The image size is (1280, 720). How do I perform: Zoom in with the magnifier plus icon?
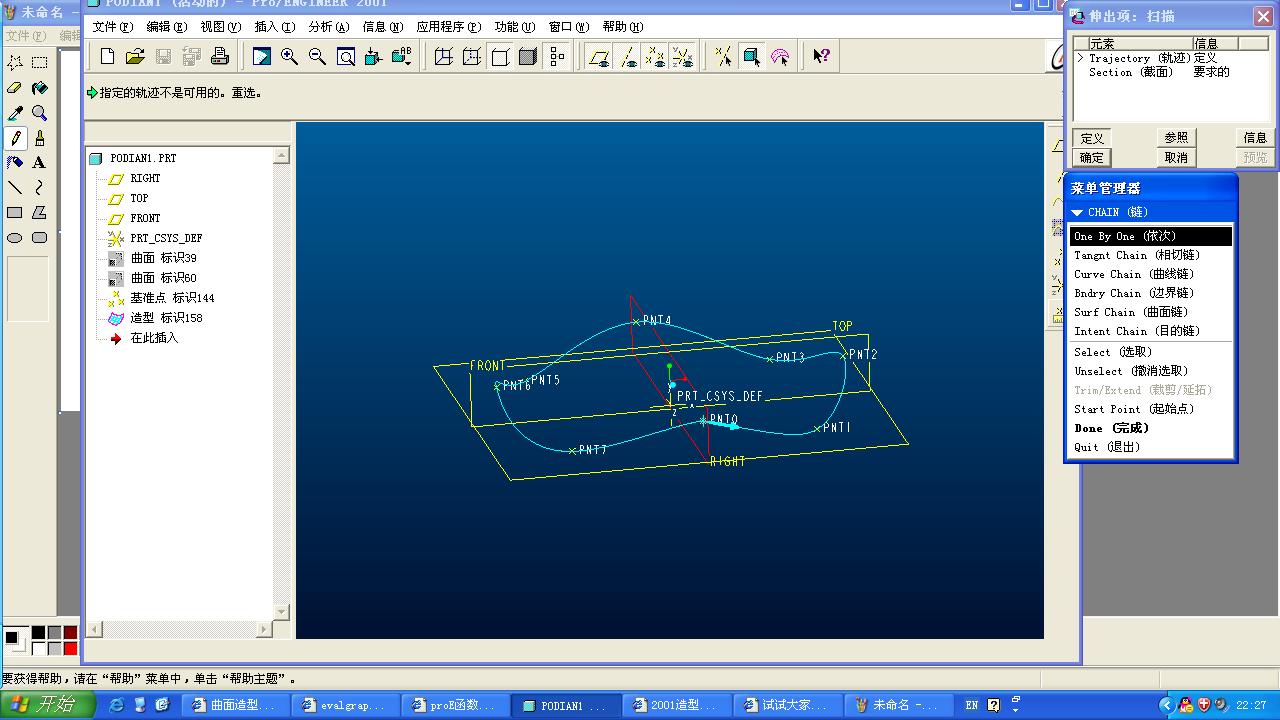(289, 56)
